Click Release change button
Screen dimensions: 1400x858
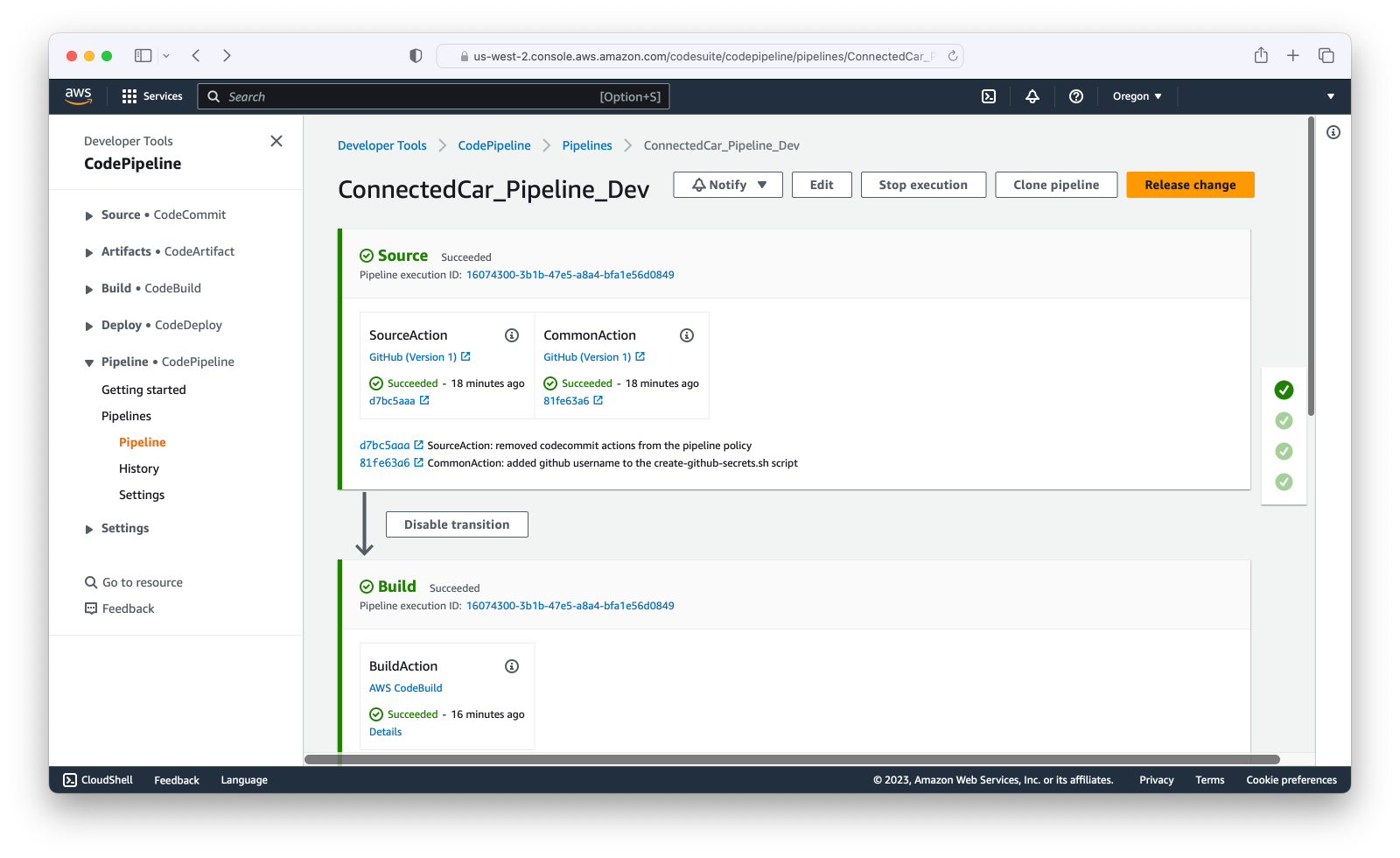1190,185
